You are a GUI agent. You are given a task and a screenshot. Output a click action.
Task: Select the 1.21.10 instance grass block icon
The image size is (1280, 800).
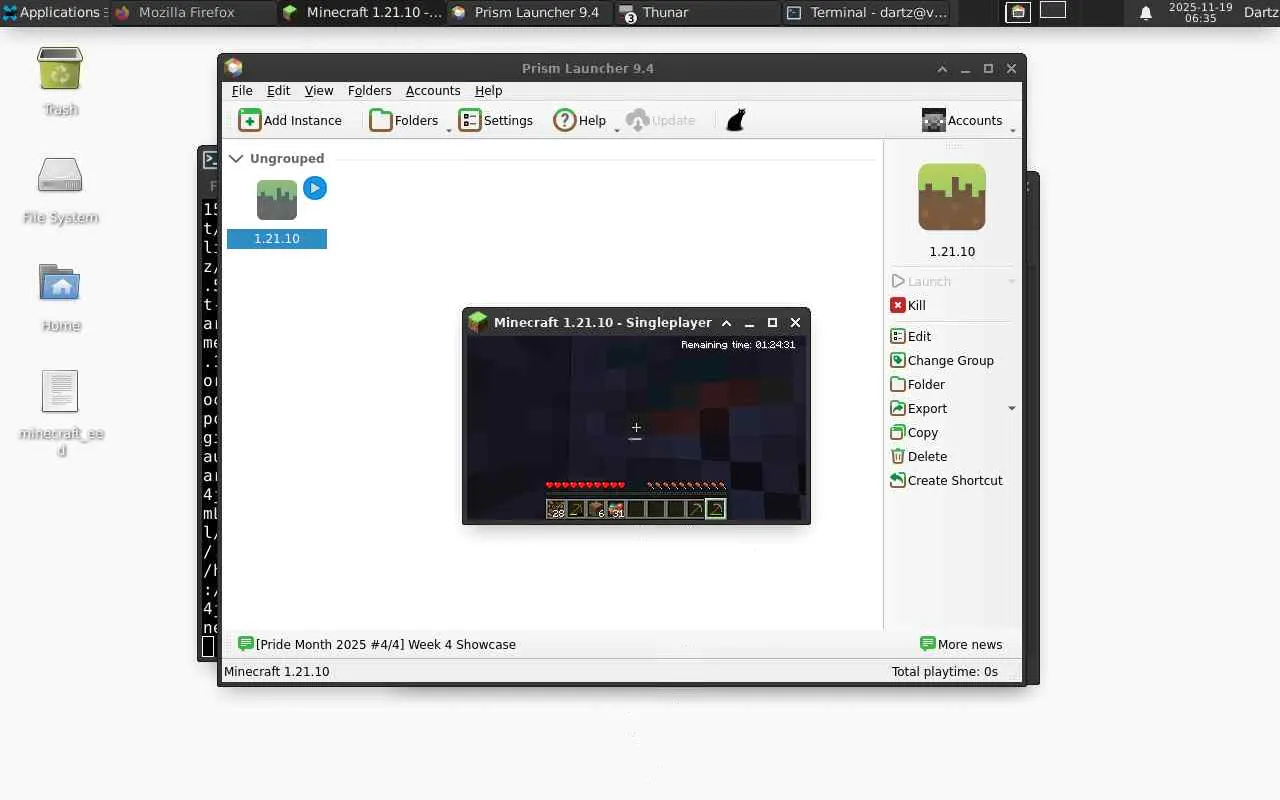coord(277,200)
